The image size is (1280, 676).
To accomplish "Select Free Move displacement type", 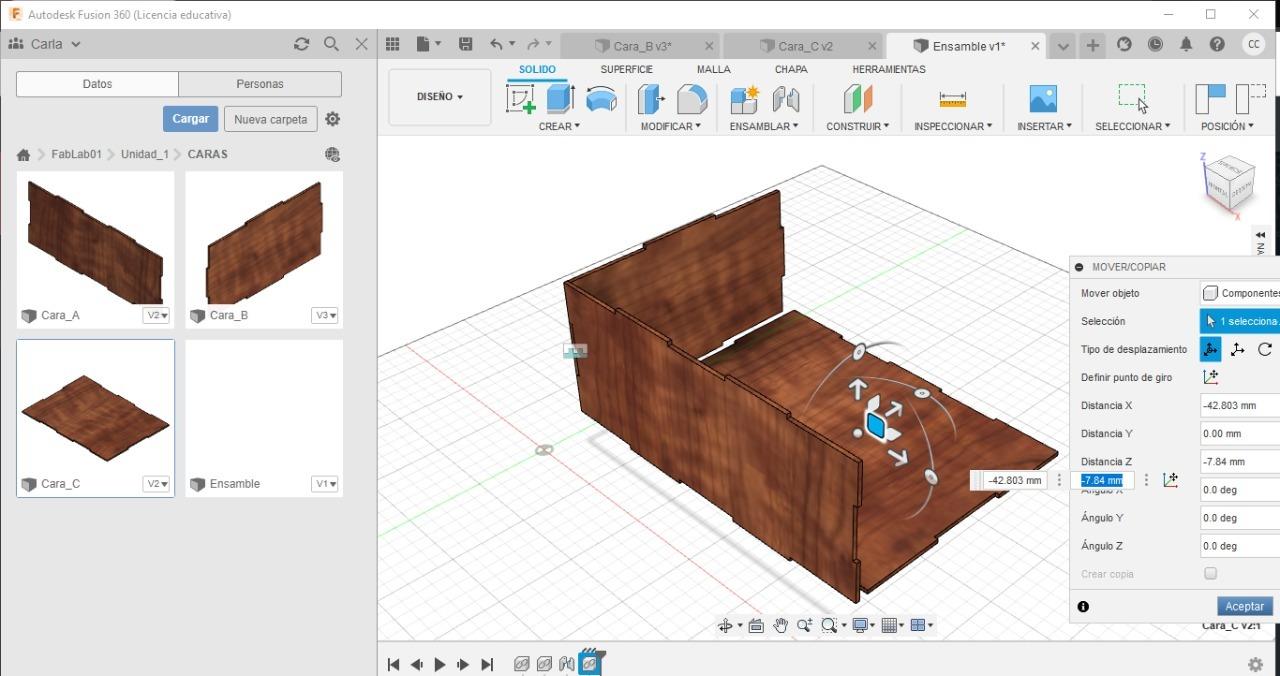I will click(1211, 349).
